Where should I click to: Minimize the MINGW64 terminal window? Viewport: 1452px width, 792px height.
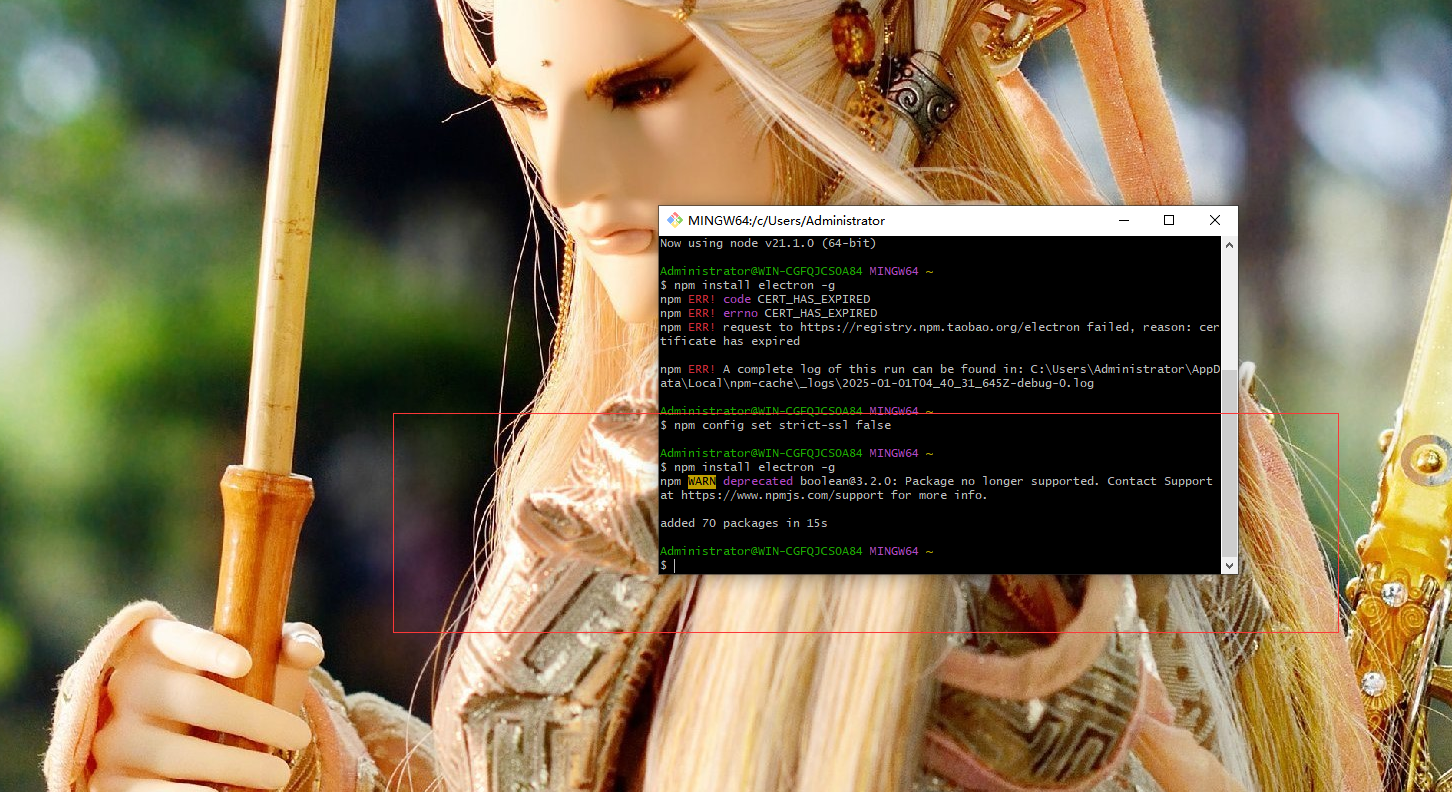pos(1123,220)
